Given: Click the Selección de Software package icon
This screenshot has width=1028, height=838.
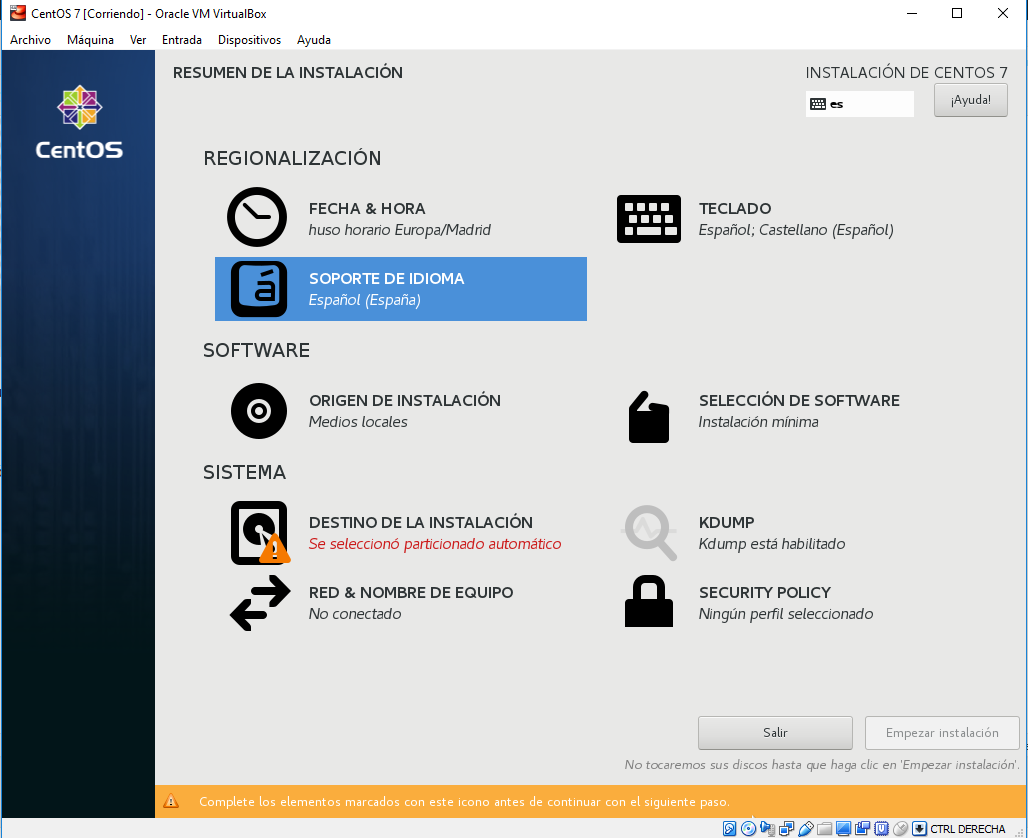Looking at the screenshot, I should coord(648,416).
